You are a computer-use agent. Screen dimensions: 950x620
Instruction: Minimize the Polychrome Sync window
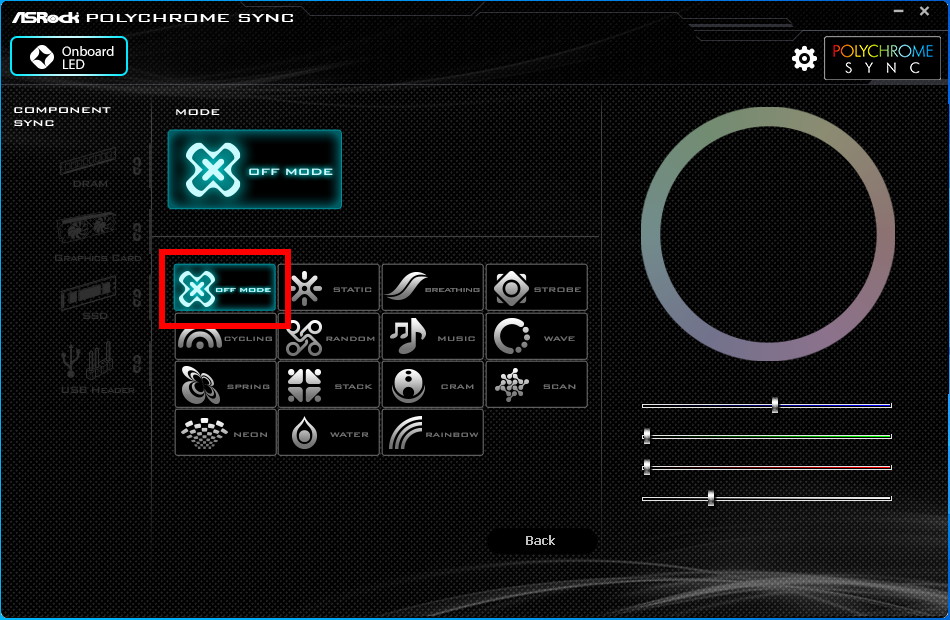(899, 11)
